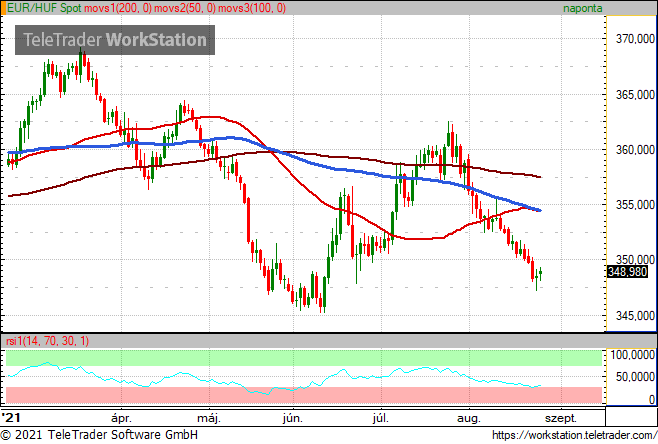Click the rsi1(14, 70, 30, 1) indicator label
Viewport: 658px width, 444px height.
point(47,341)
